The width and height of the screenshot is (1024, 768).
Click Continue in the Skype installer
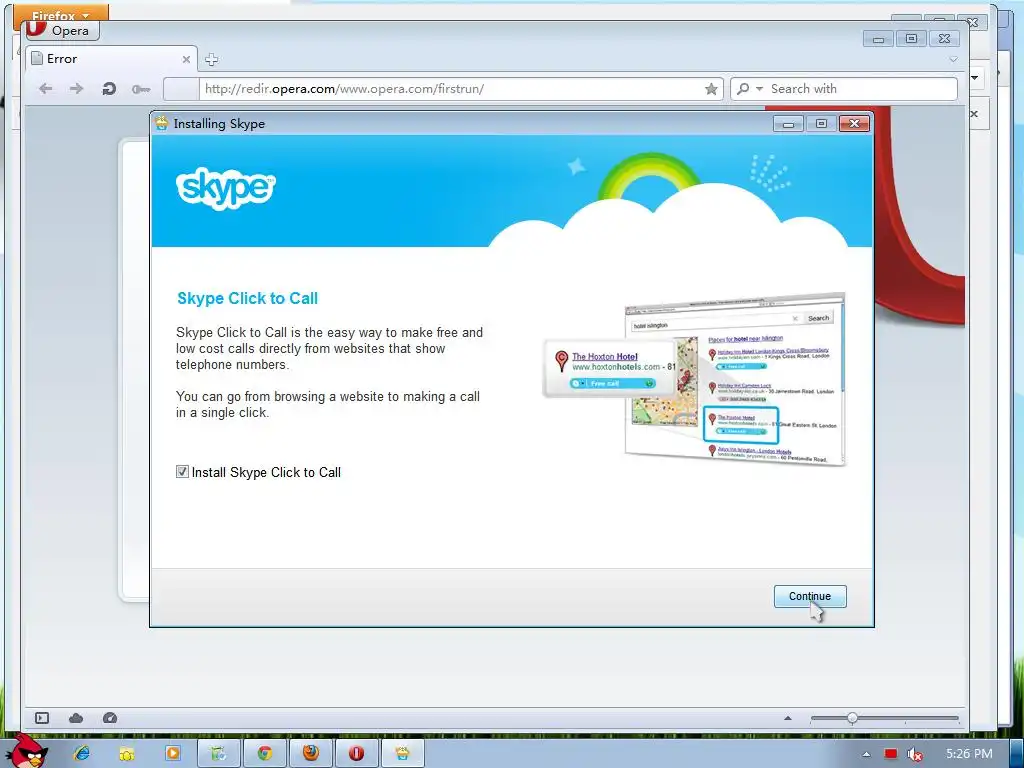[810, 596]
